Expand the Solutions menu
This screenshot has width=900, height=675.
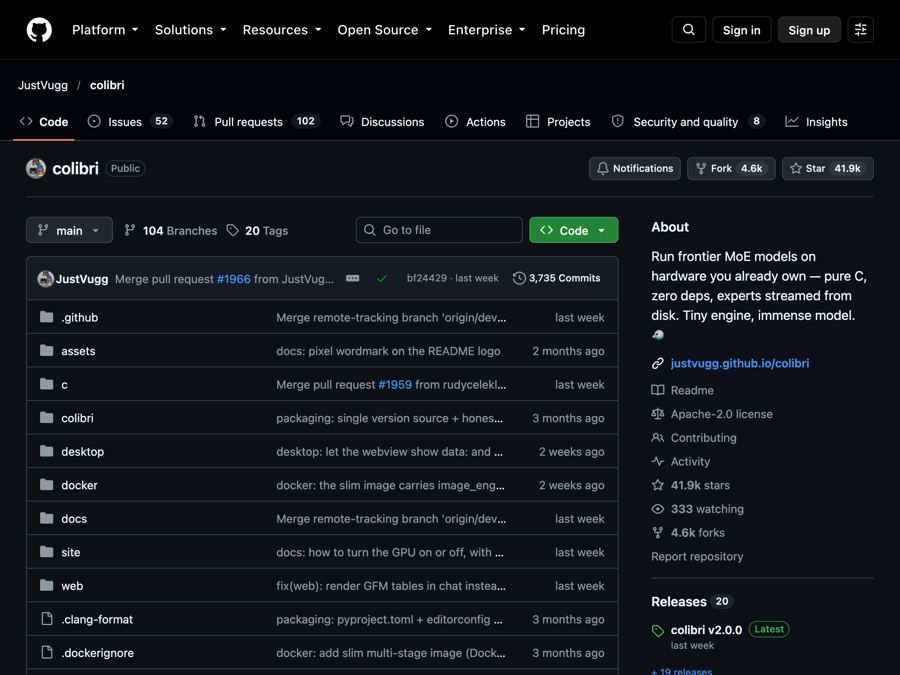[x=191, y=30]
